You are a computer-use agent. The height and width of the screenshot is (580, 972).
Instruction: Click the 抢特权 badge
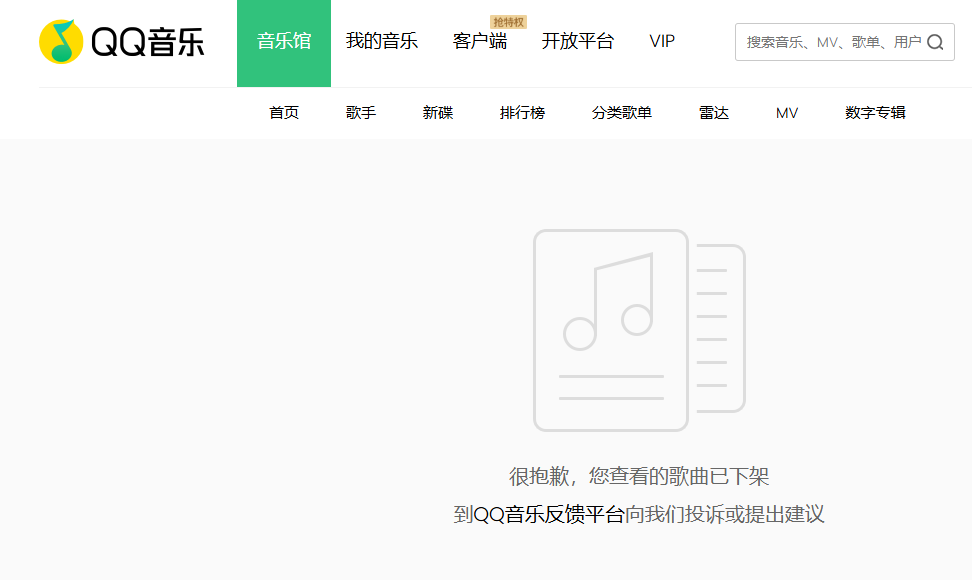pos(508,22)
